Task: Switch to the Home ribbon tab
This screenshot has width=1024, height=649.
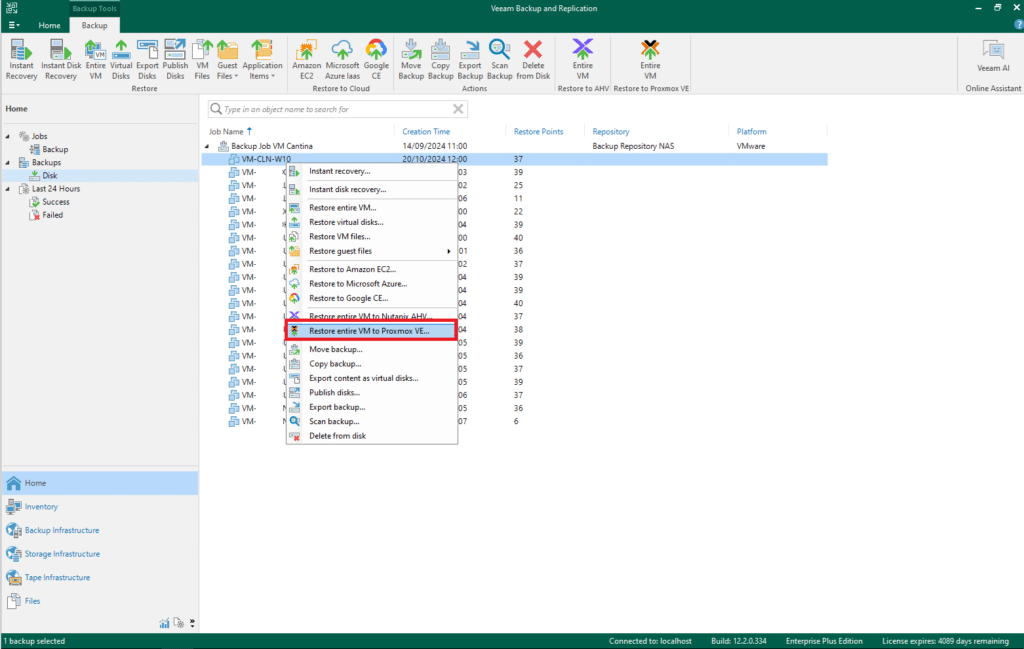Action: [49, 24]
